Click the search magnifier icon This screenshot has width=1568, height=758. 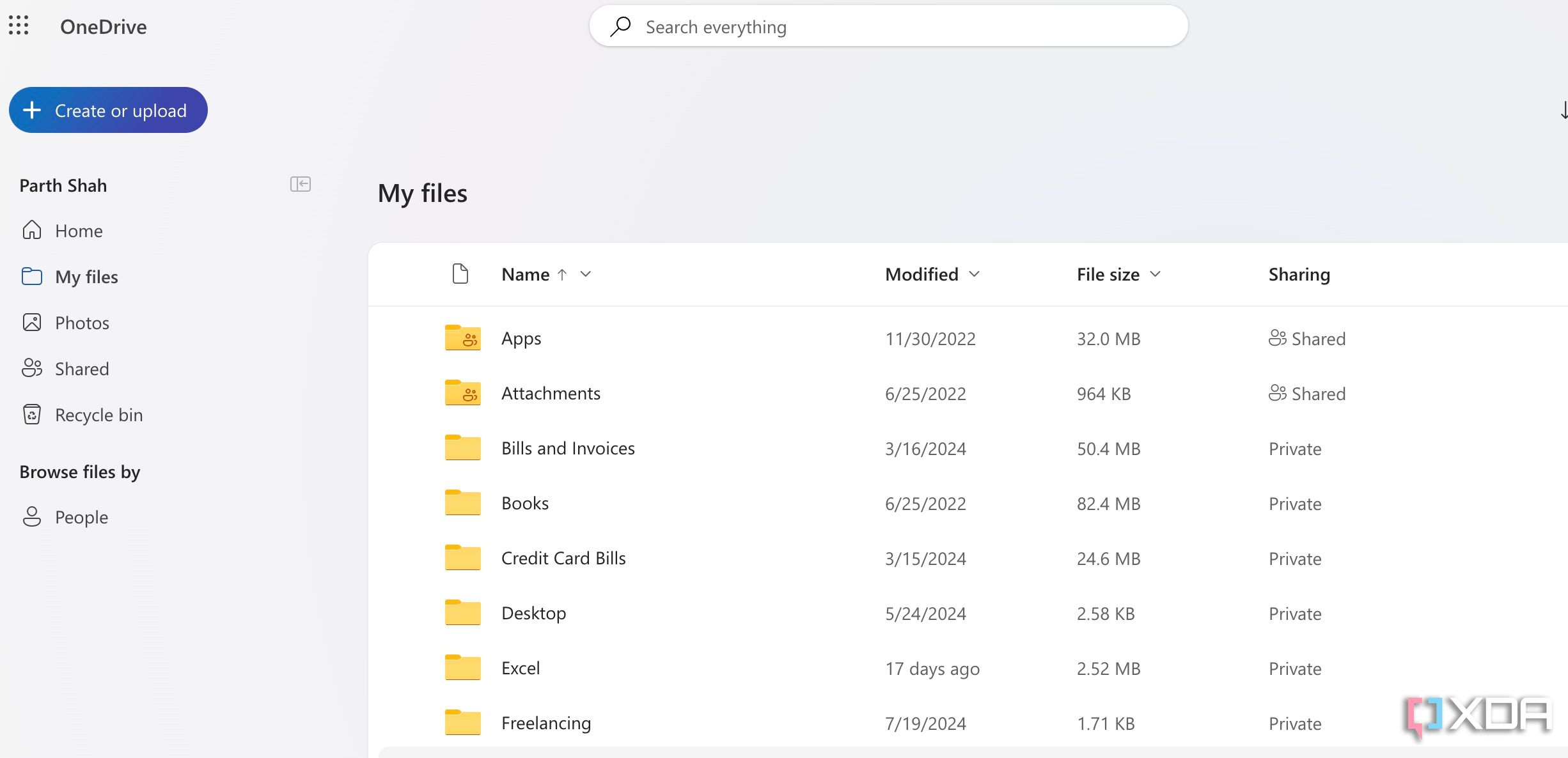[x=620, y=26]
